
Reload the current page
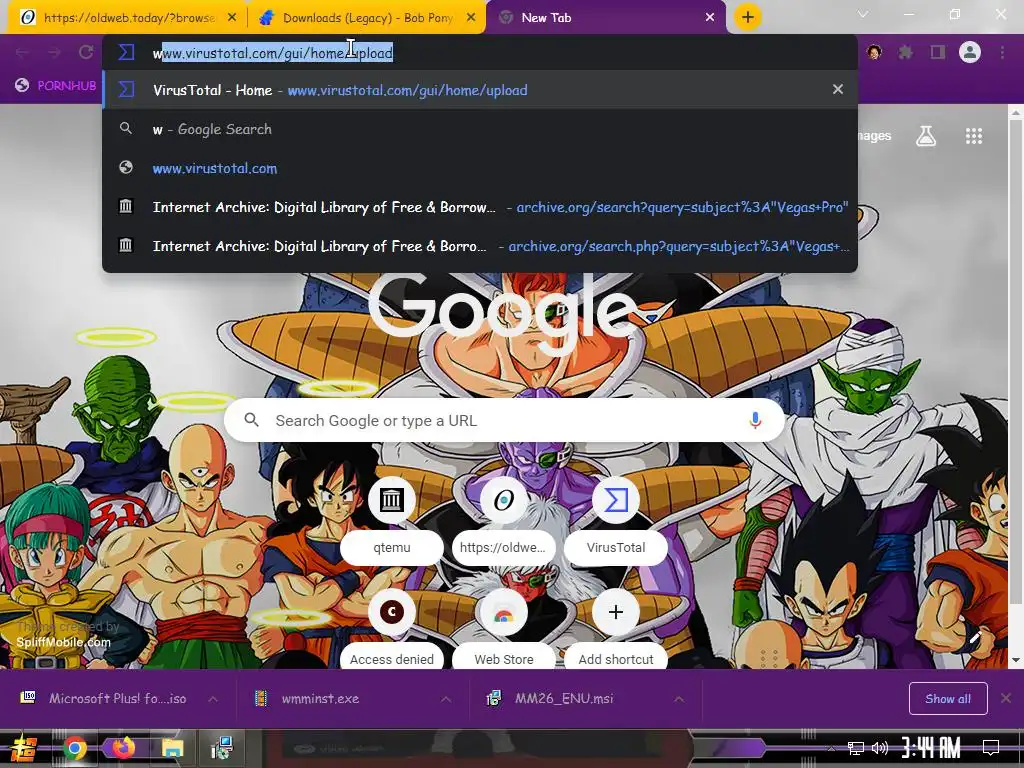(86, 52)
